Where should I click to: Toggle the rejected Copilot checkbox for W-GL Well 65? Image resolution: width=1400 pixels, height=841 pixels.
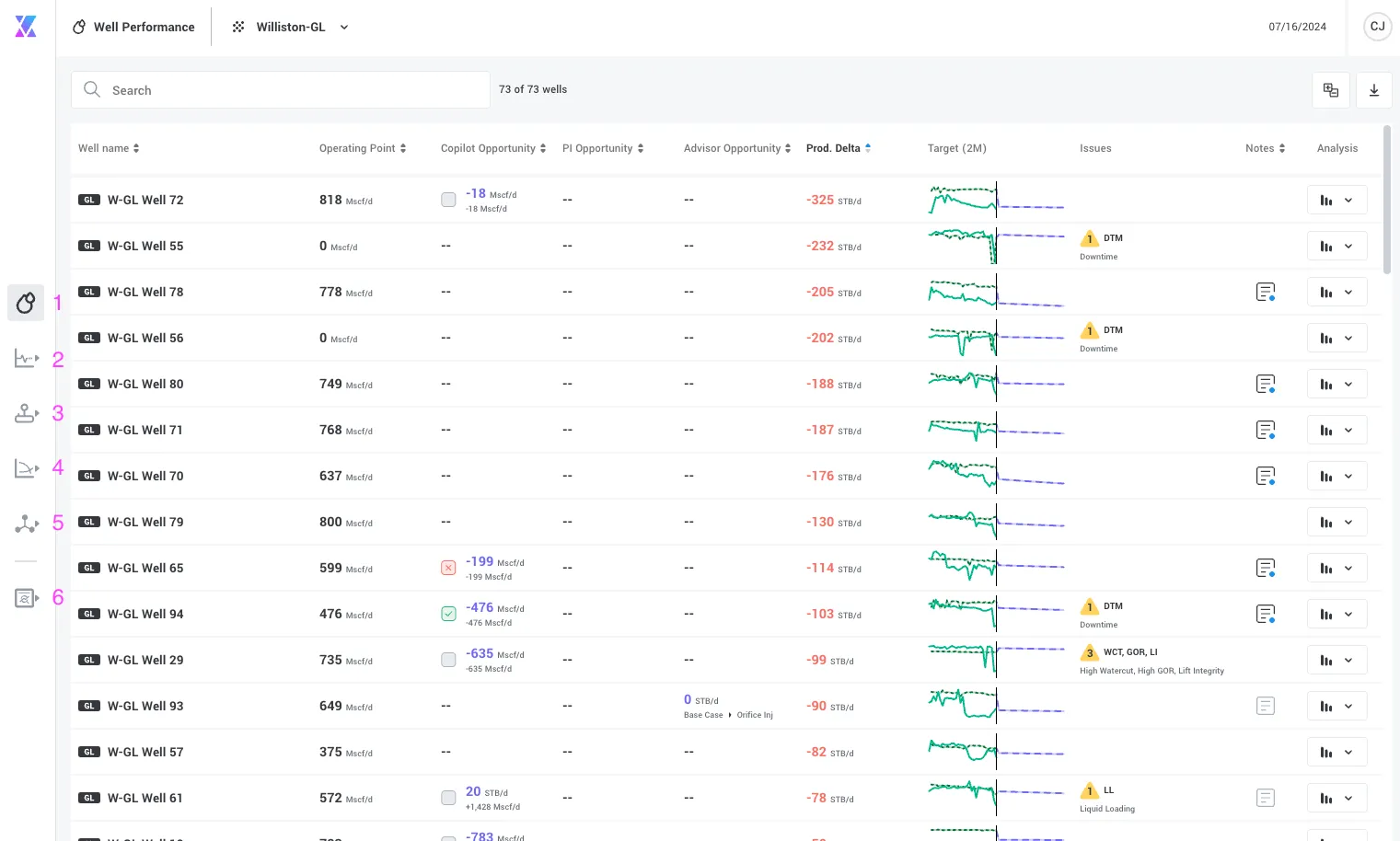[x=448, y=568]
